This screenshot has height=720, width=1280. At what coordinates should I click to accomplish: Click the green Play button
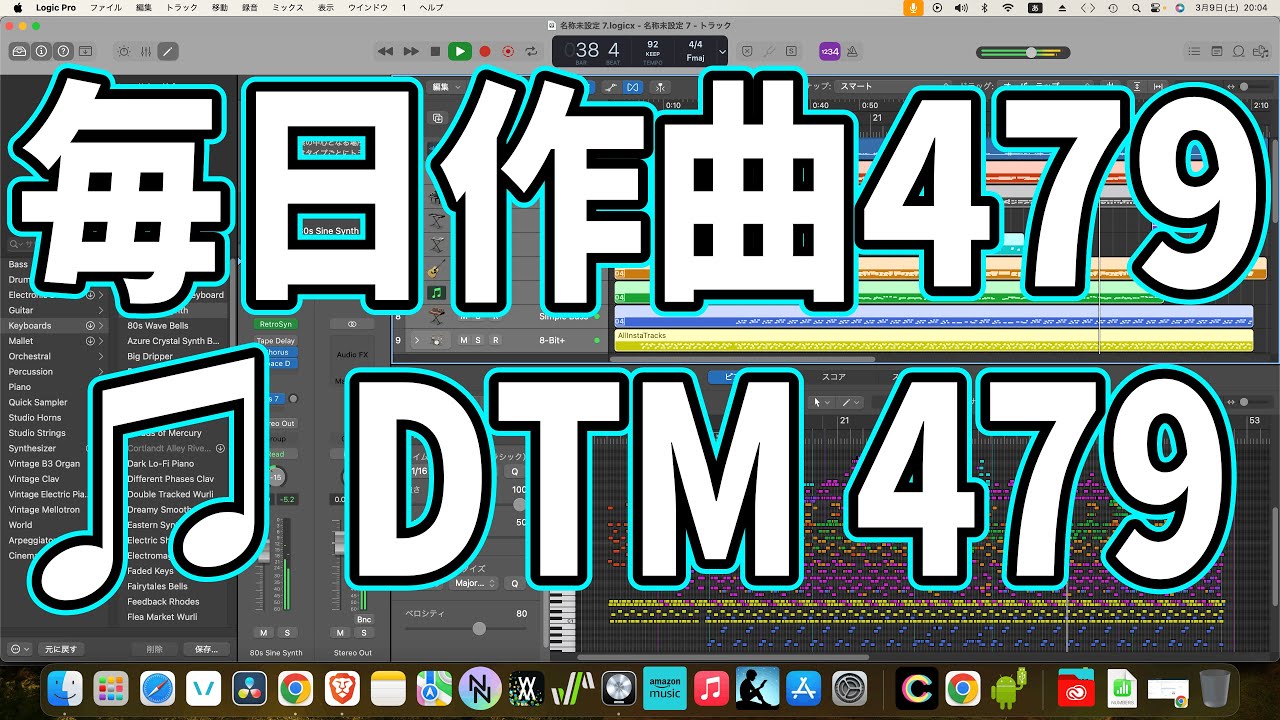click(x=460, y=51)
